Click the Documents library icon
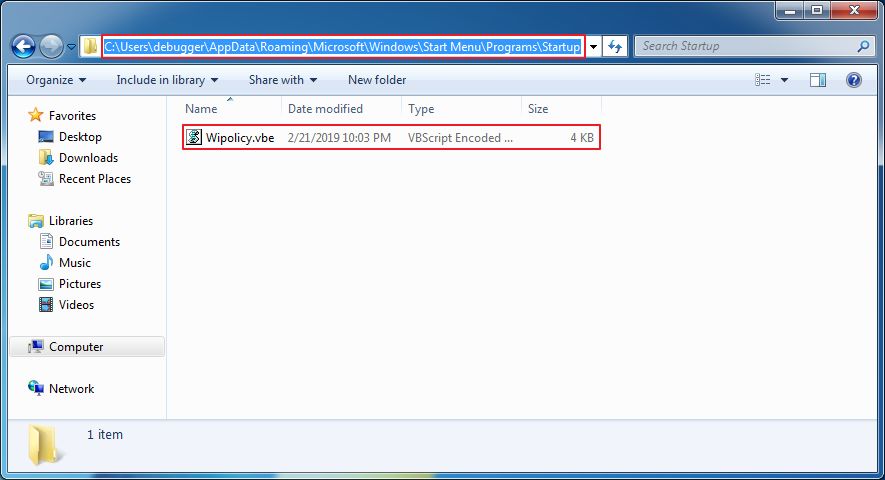 click(x=46, y=242)
